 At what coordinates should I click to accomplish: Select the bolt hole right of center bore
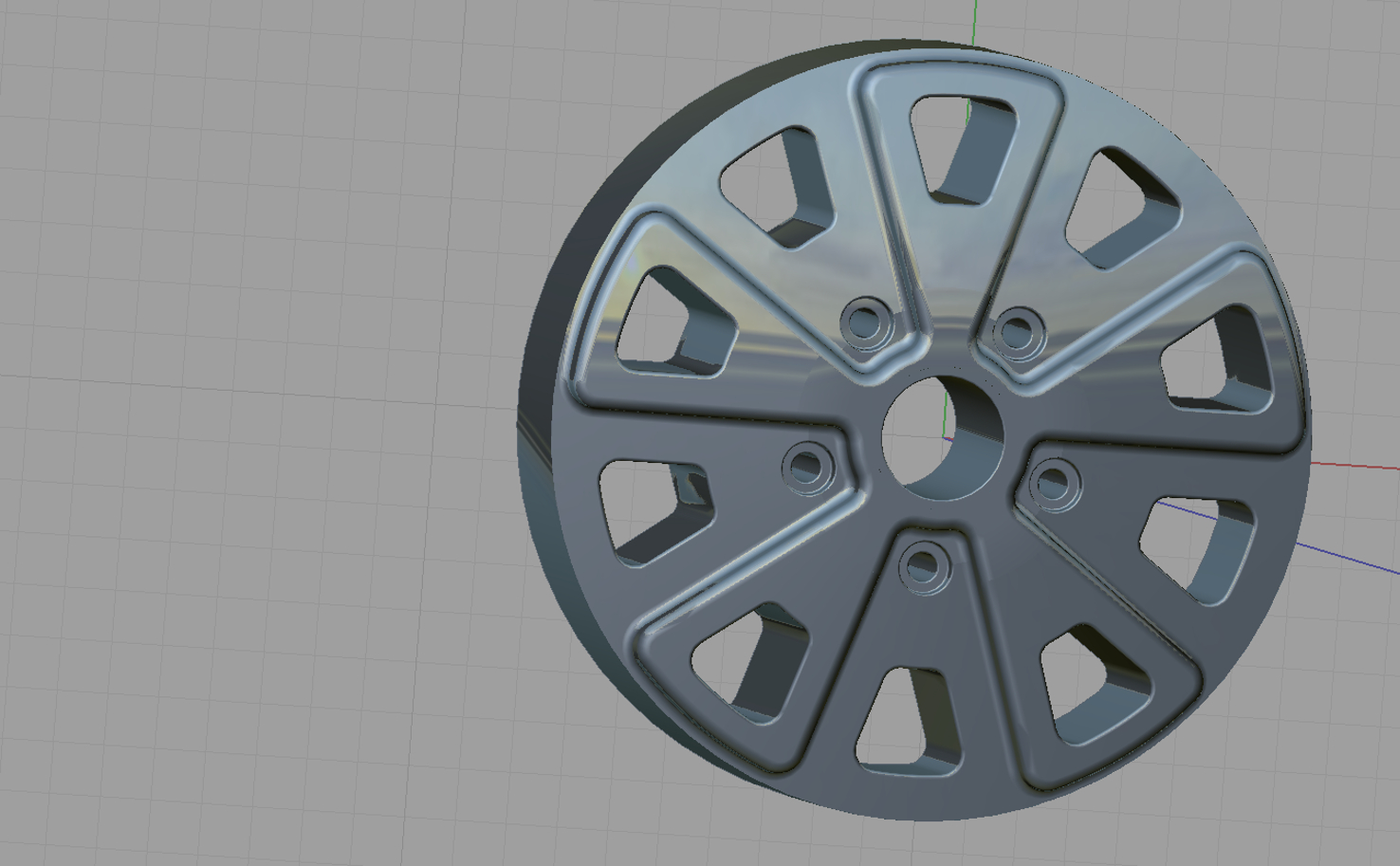[1053, 484]
